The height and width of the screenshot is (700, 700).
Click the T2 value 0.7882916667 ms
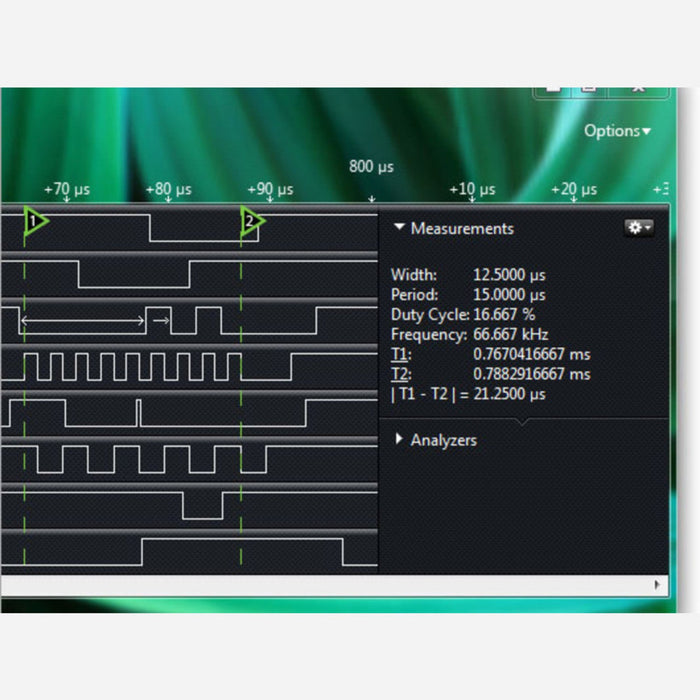coord(532,374)
